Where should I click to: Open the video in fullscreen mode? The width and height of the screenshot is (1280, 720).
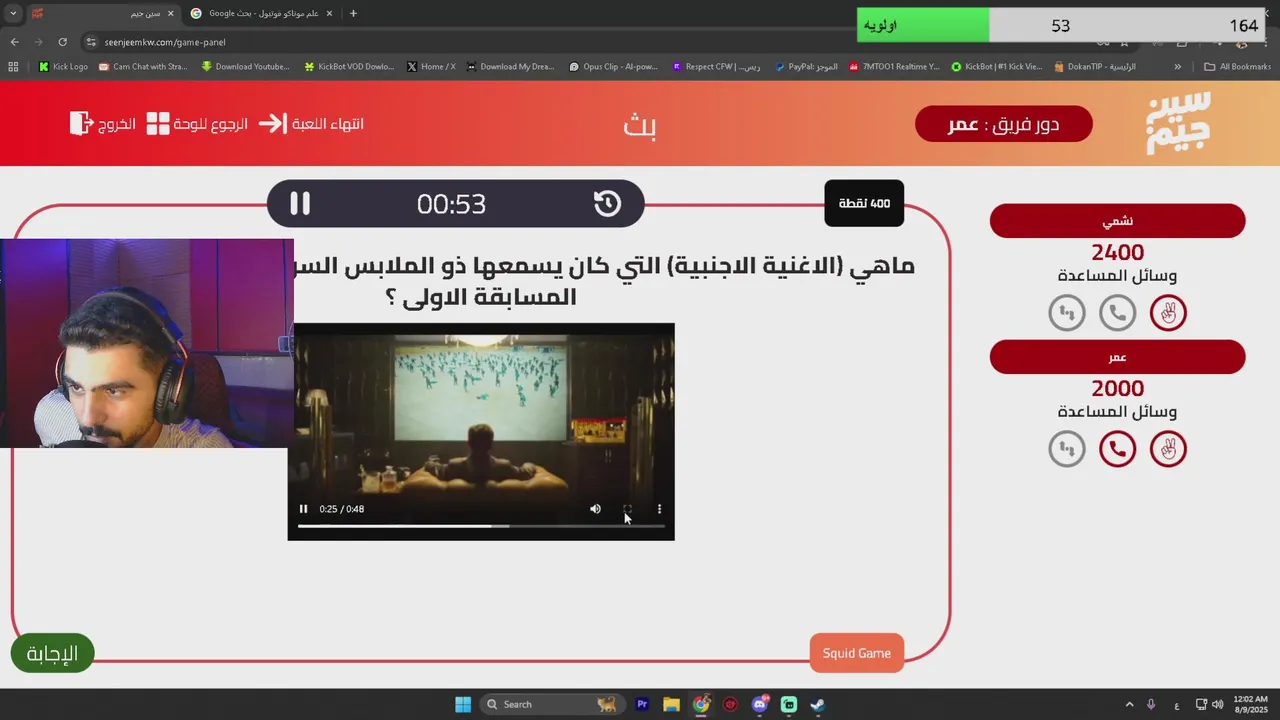click(627, 509)
